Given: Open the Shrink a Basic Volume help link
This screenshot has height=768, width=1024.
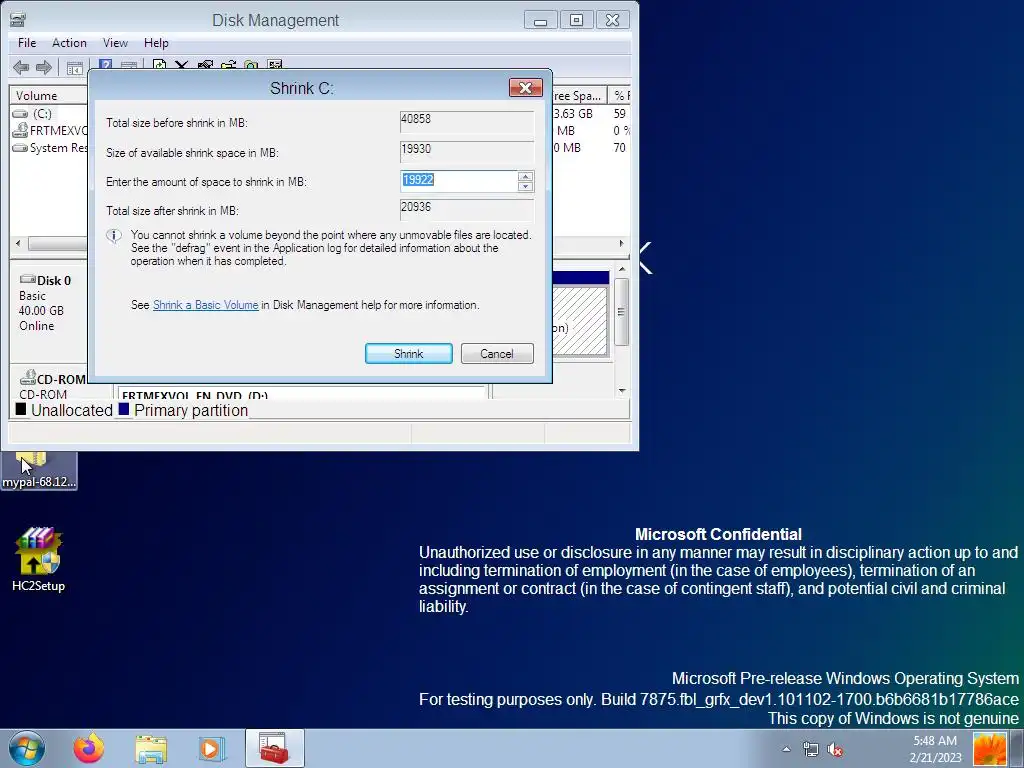Looking at the screenshot, I should point(206,305).
